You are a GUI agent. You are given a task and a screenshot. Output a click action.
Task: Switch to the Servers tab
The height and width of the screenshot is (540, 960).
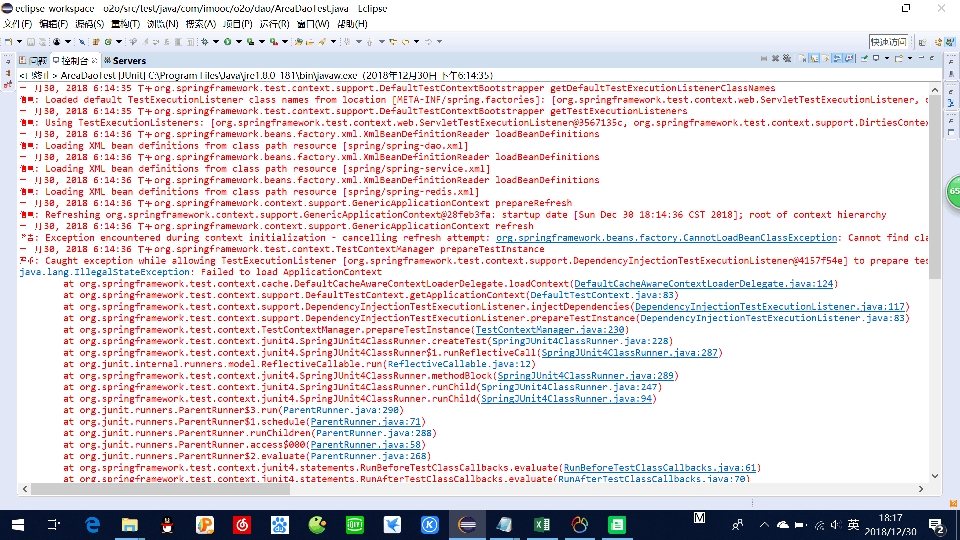tap(125, 61)
